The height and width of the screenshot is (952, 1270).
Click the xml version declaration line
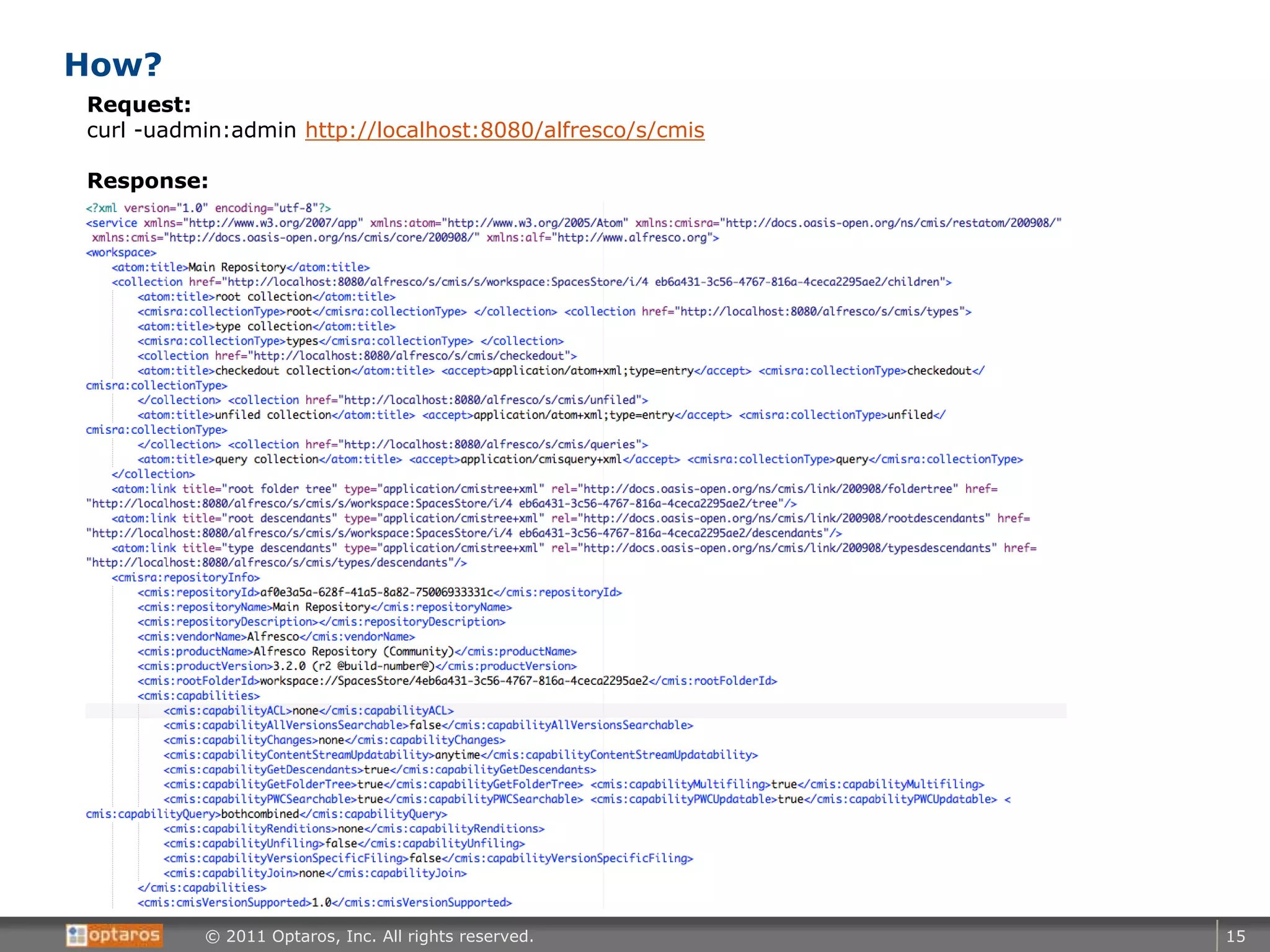coord(208,208)
